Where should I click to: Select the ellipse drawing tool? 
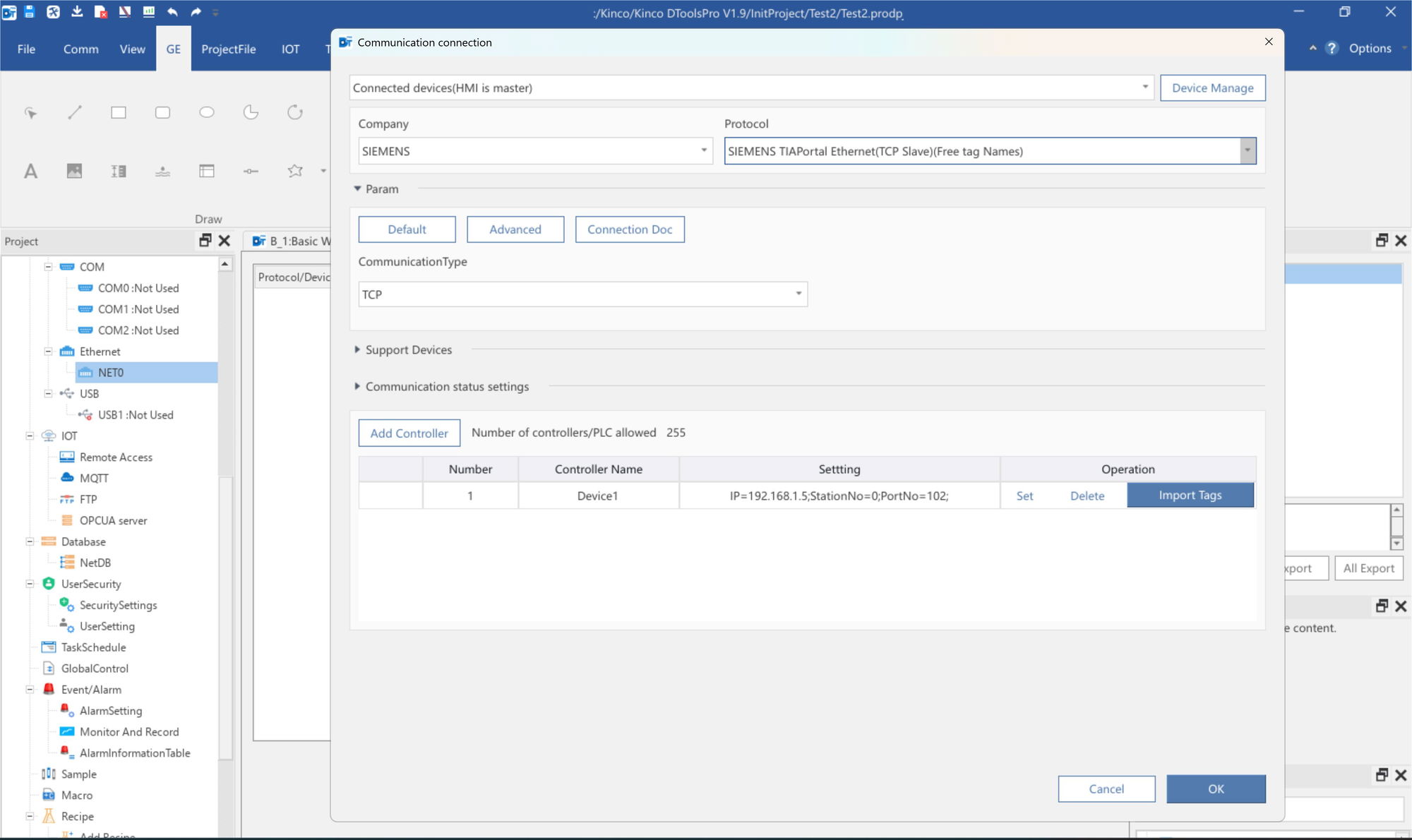pyautogui.click(x=207, y=112)
